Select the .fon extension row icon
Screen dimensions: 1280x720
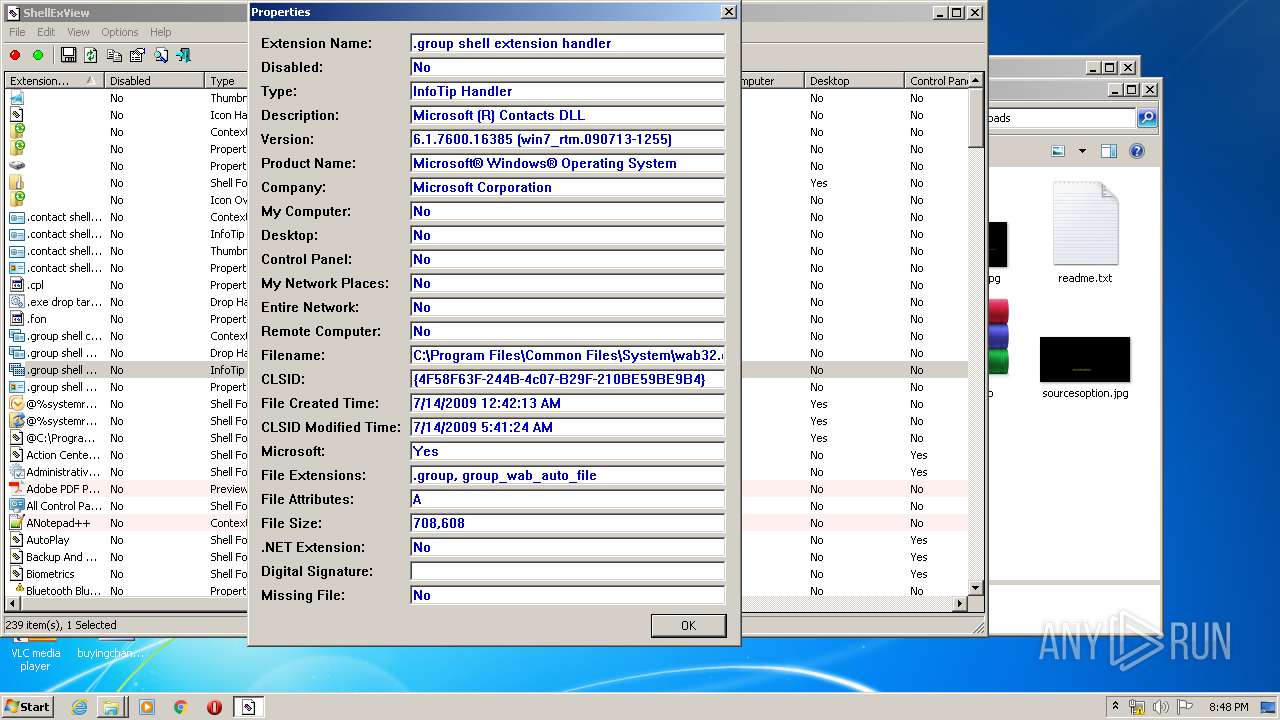pyautogui.click(x=17, y=319)
